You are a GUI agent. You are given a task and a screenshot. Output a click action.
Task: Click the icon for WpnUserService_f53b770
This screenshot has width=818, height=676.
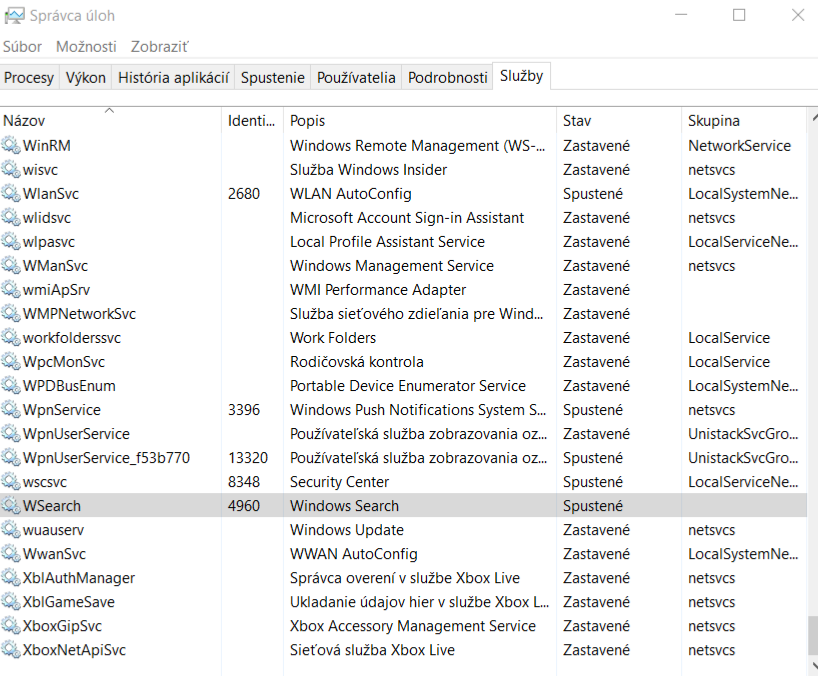(x=10, y=457)
